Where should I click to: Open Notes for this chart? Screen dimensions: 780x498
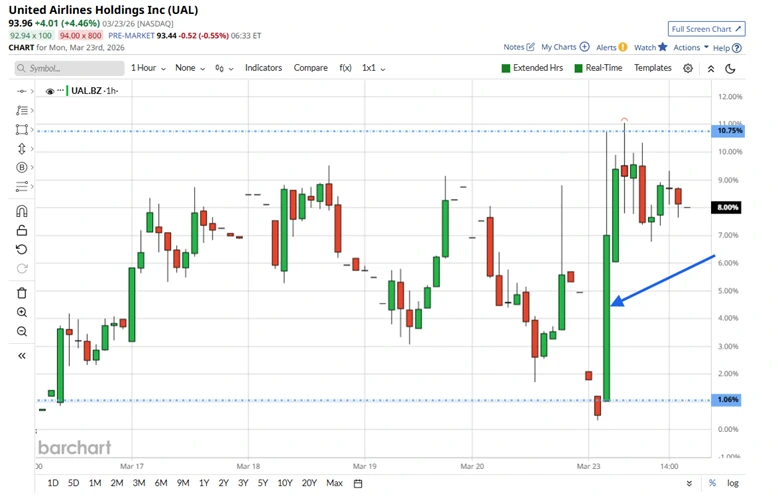[519, 47]
